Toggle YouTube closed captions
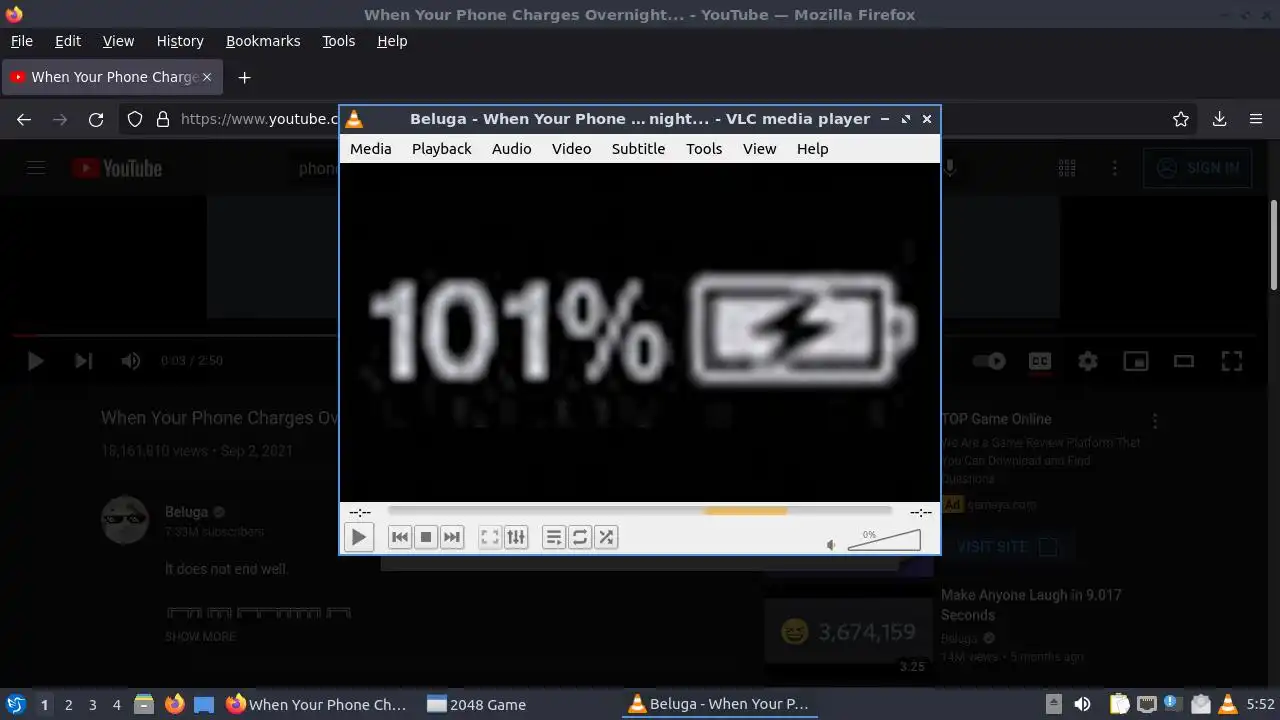This screenshot has width=1280, height=720. pyautogui.click(x=1040, y=361)
